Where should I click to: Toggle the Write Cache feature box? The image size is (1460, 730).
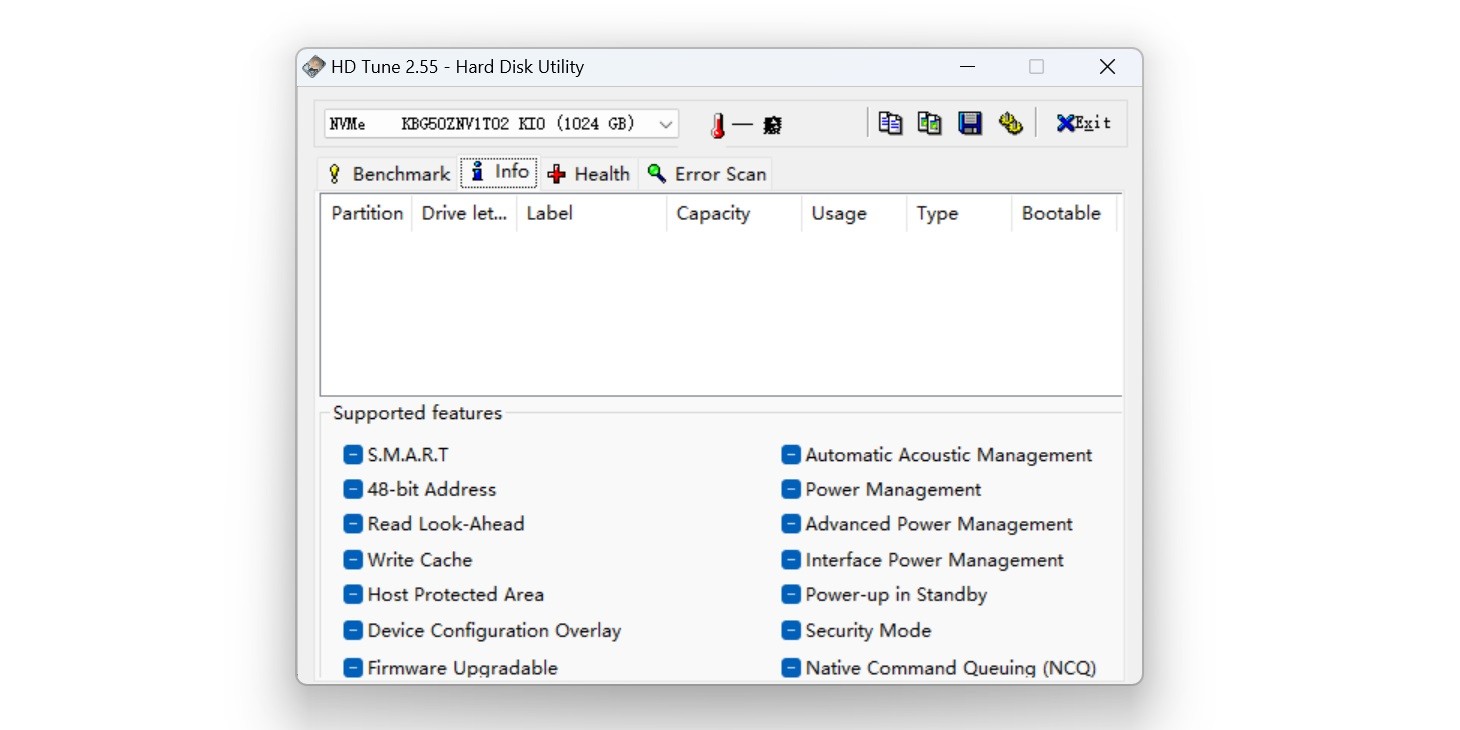click(x=352, y=560)
